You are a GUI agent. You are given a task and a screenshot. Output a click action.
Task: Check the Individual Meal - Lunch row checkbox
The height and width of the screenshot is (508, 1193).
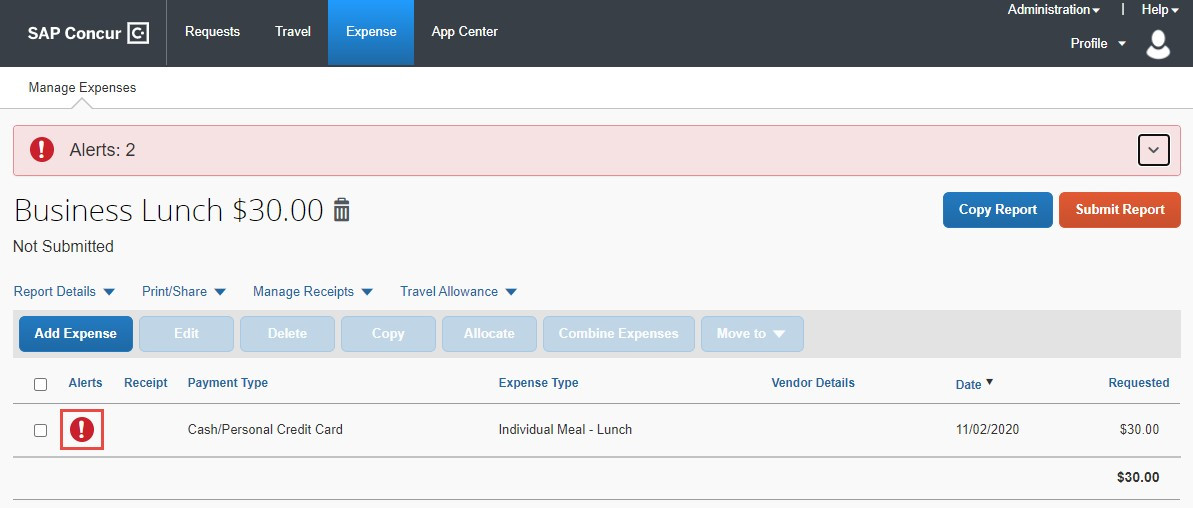pos(40,430)
